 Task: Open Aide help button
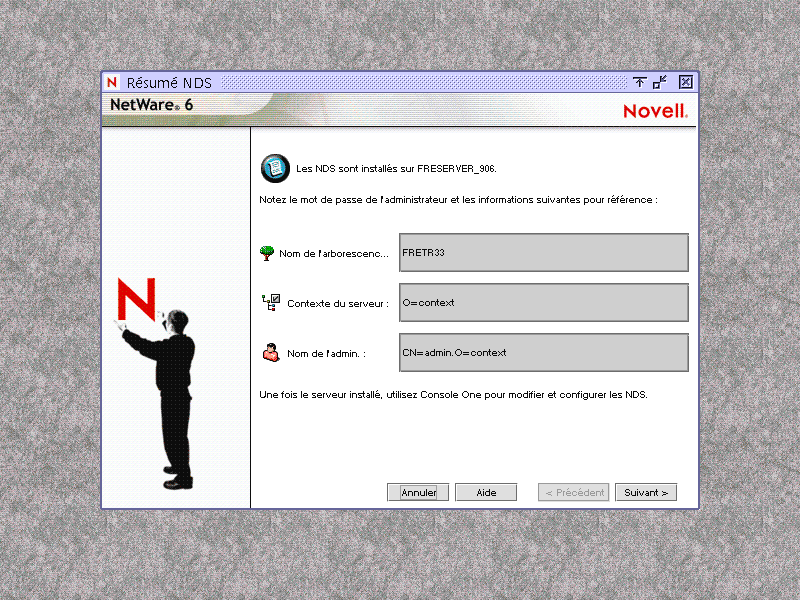coord(486,492)
